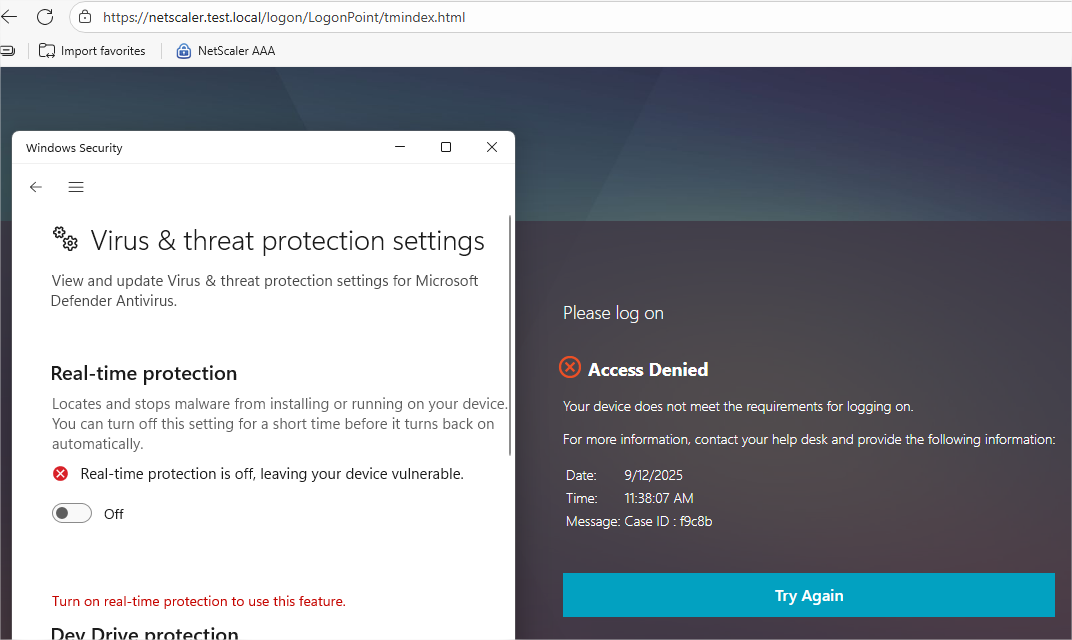Minimize the Windows Security window
This screenshot has width=1072, height=640.
click(x=400, y=147)
